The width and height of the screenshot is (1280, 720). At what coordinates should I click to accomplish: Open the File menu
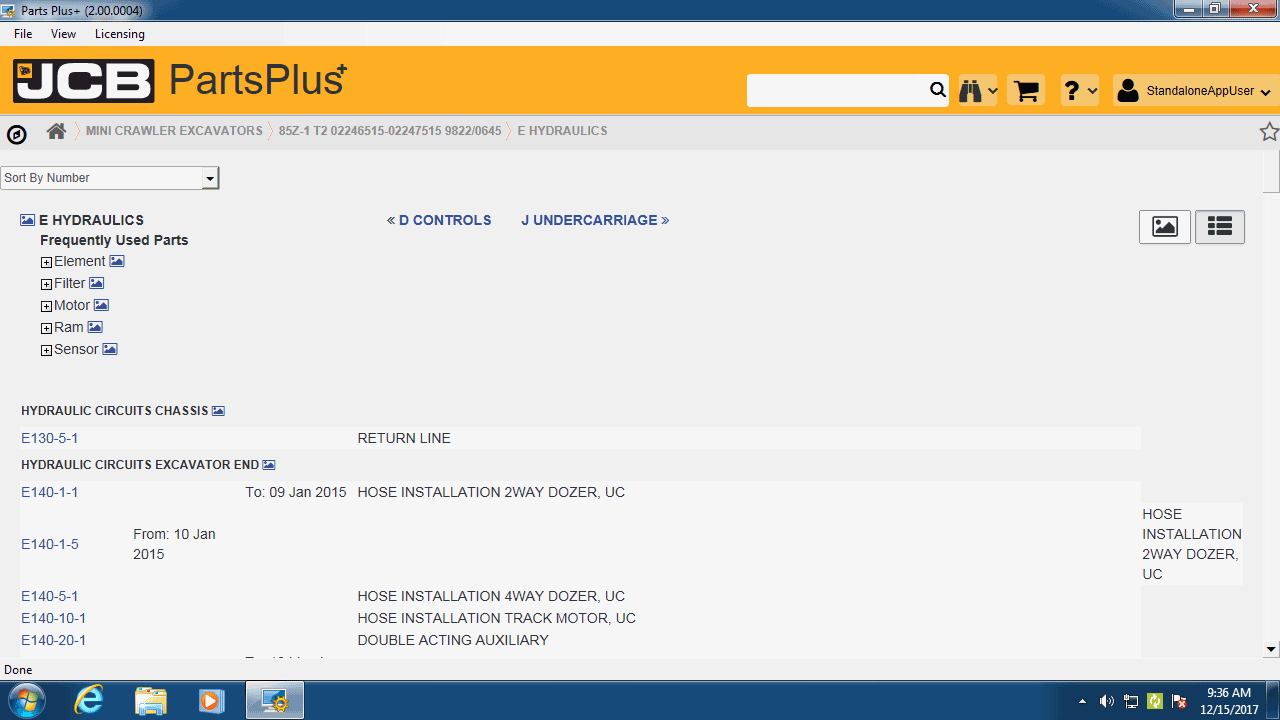23,34
